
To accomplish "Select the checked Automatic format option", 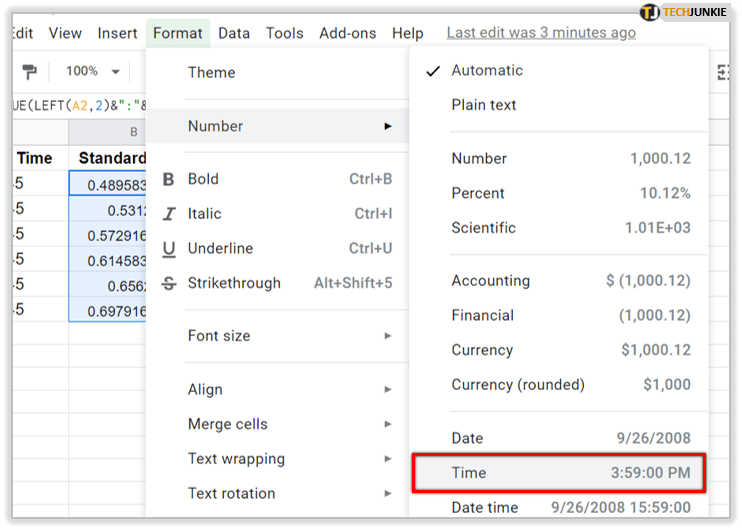I will [487, 71].
